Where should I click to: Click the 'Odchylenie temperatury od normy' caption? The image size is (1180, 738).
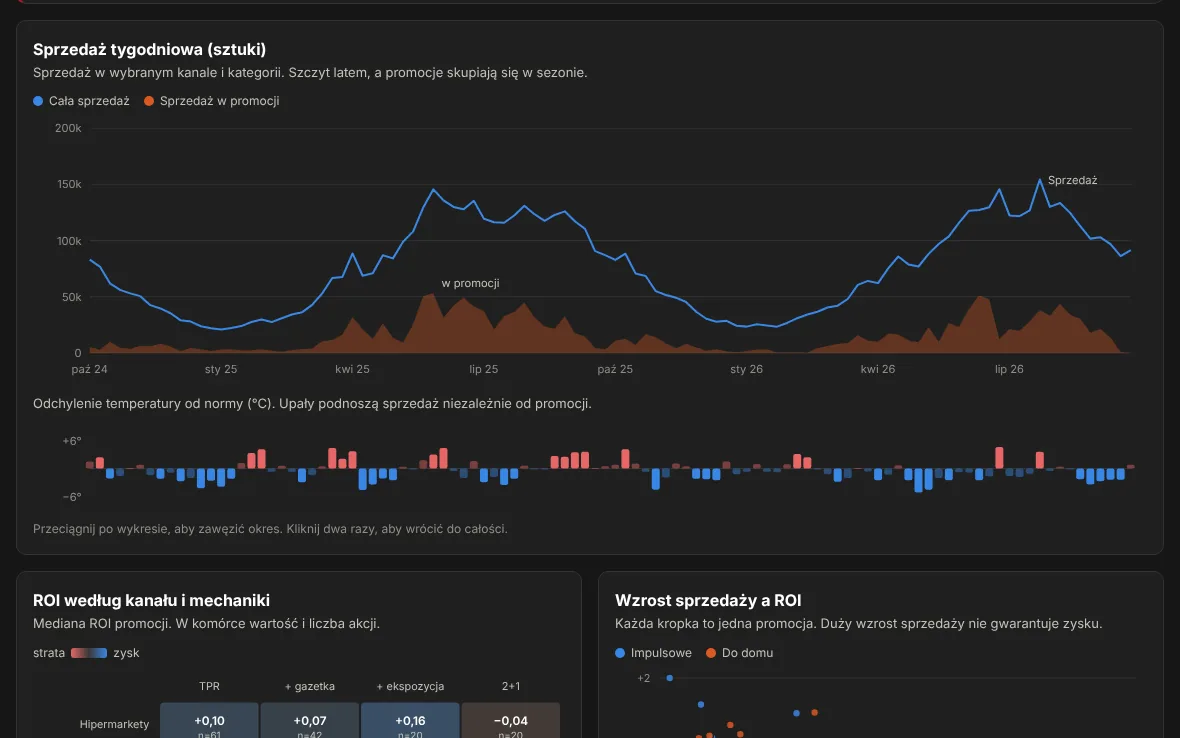[312, 404]
